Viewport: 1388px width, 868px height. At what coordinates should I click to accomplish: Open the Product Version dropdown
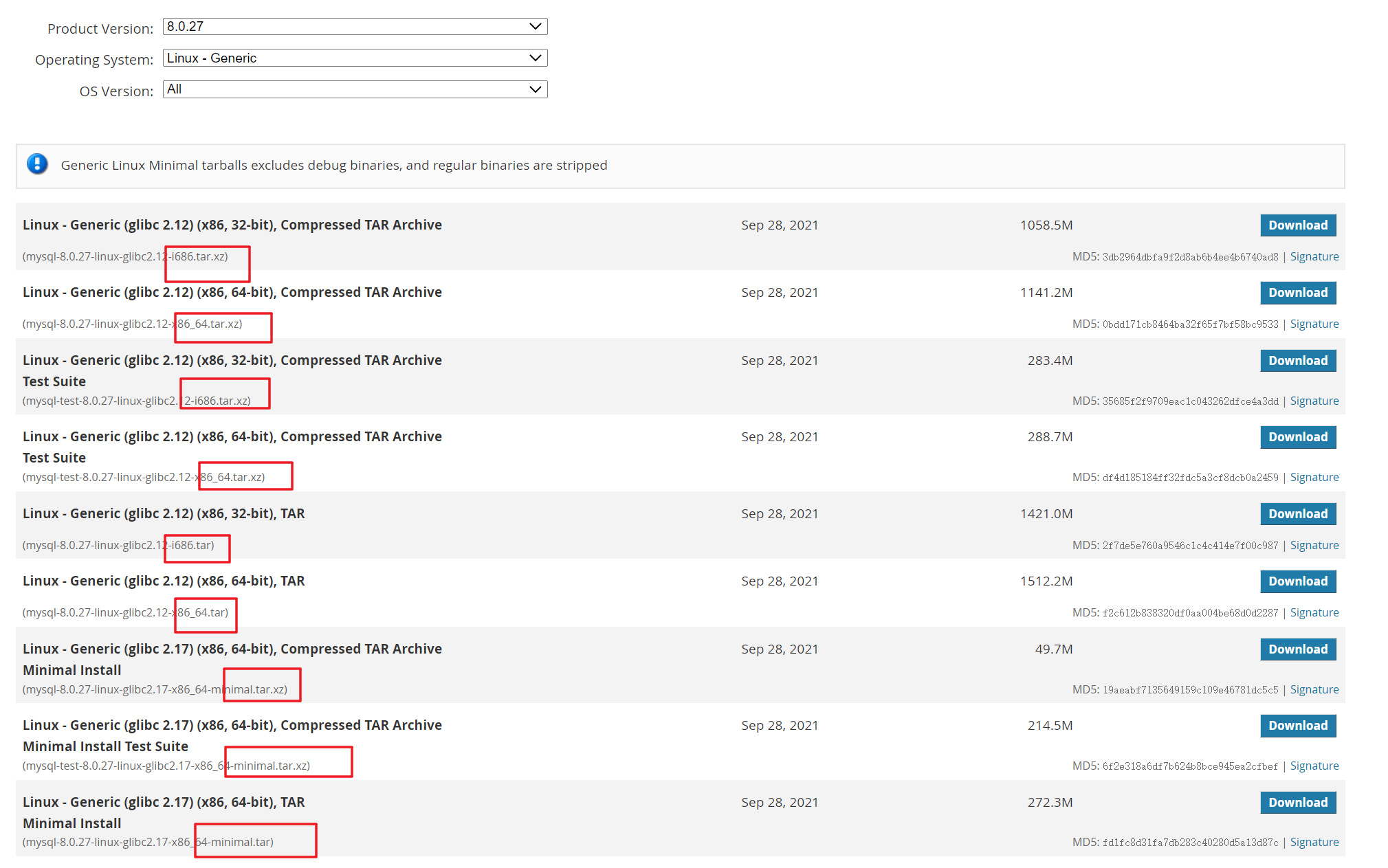(x=355, y=27)
